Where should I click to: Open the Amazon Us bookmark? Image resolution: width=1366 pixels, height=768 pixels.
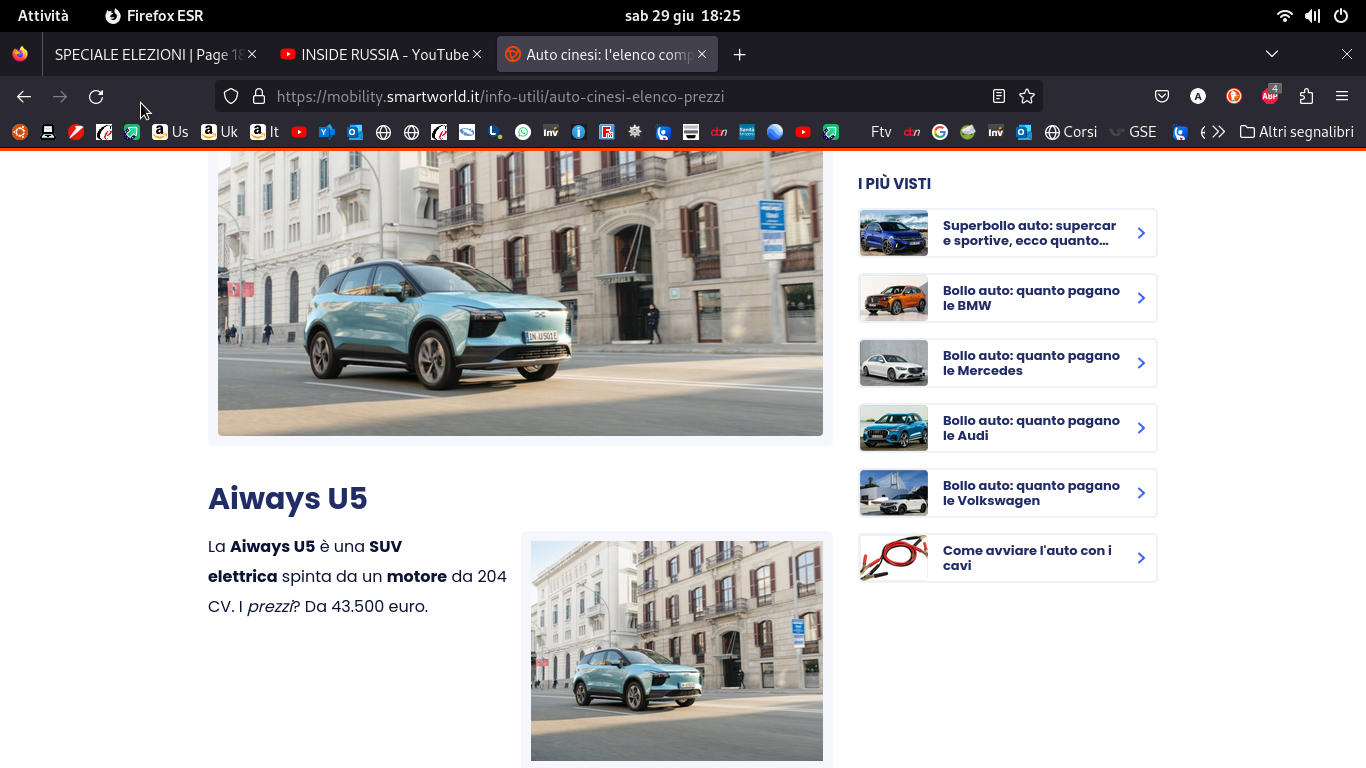pyautogui.click(x=170, y=132)
